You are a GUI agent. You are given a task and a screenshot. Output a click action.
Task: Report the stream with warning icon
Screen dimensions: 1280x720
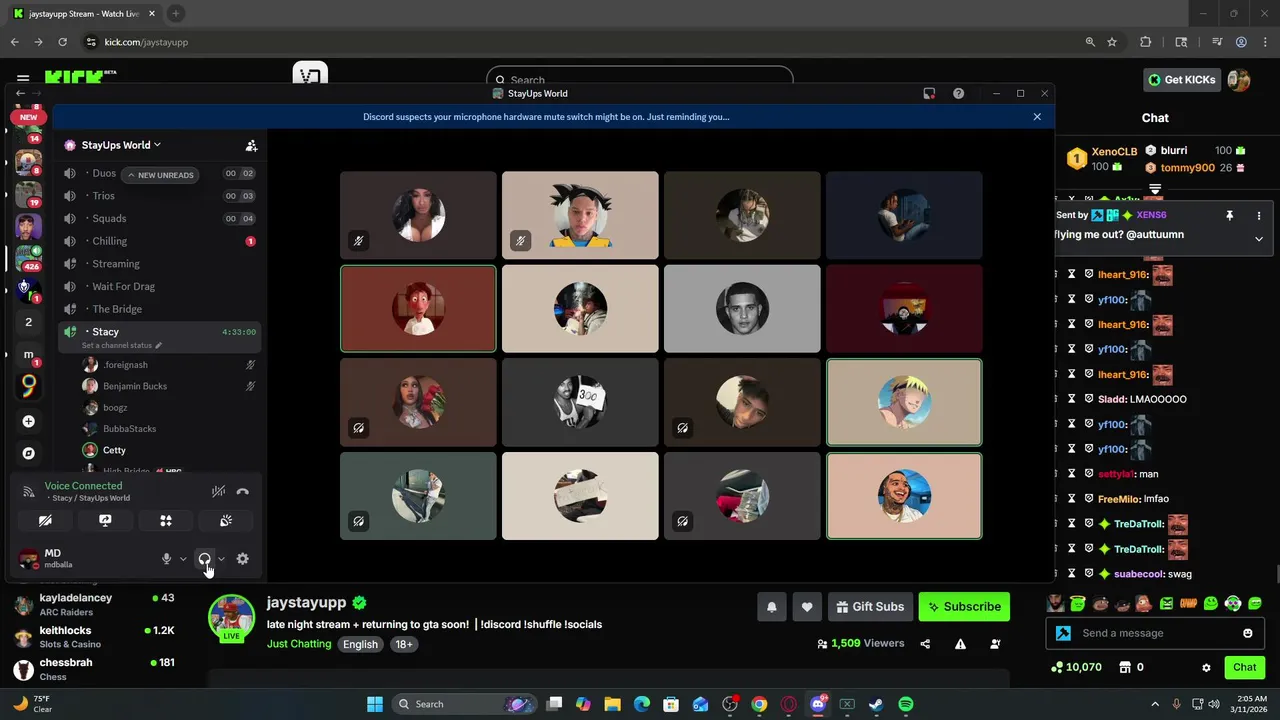[x=960, y=644]
